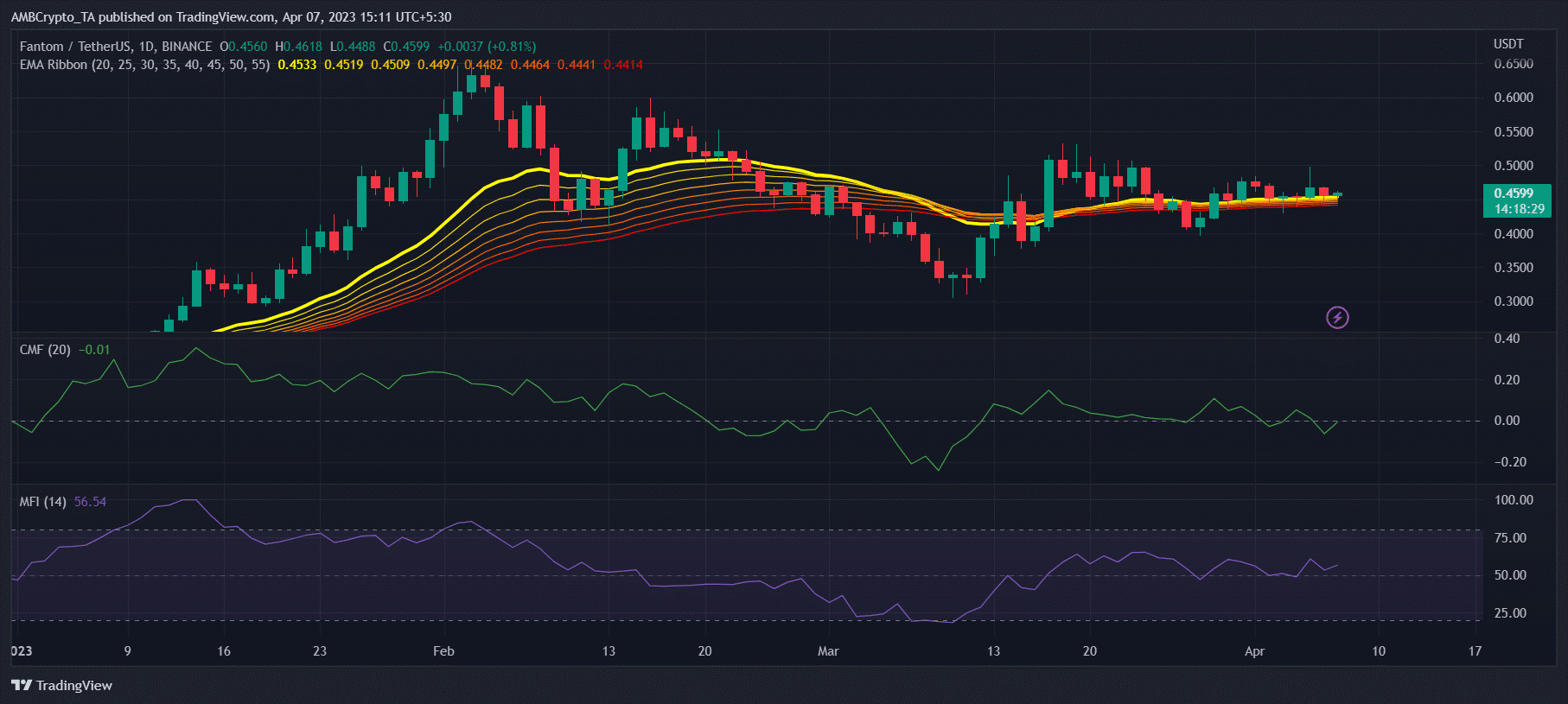
Task: Click the EMA value 0.4482
Action: [x=483, y=65]
